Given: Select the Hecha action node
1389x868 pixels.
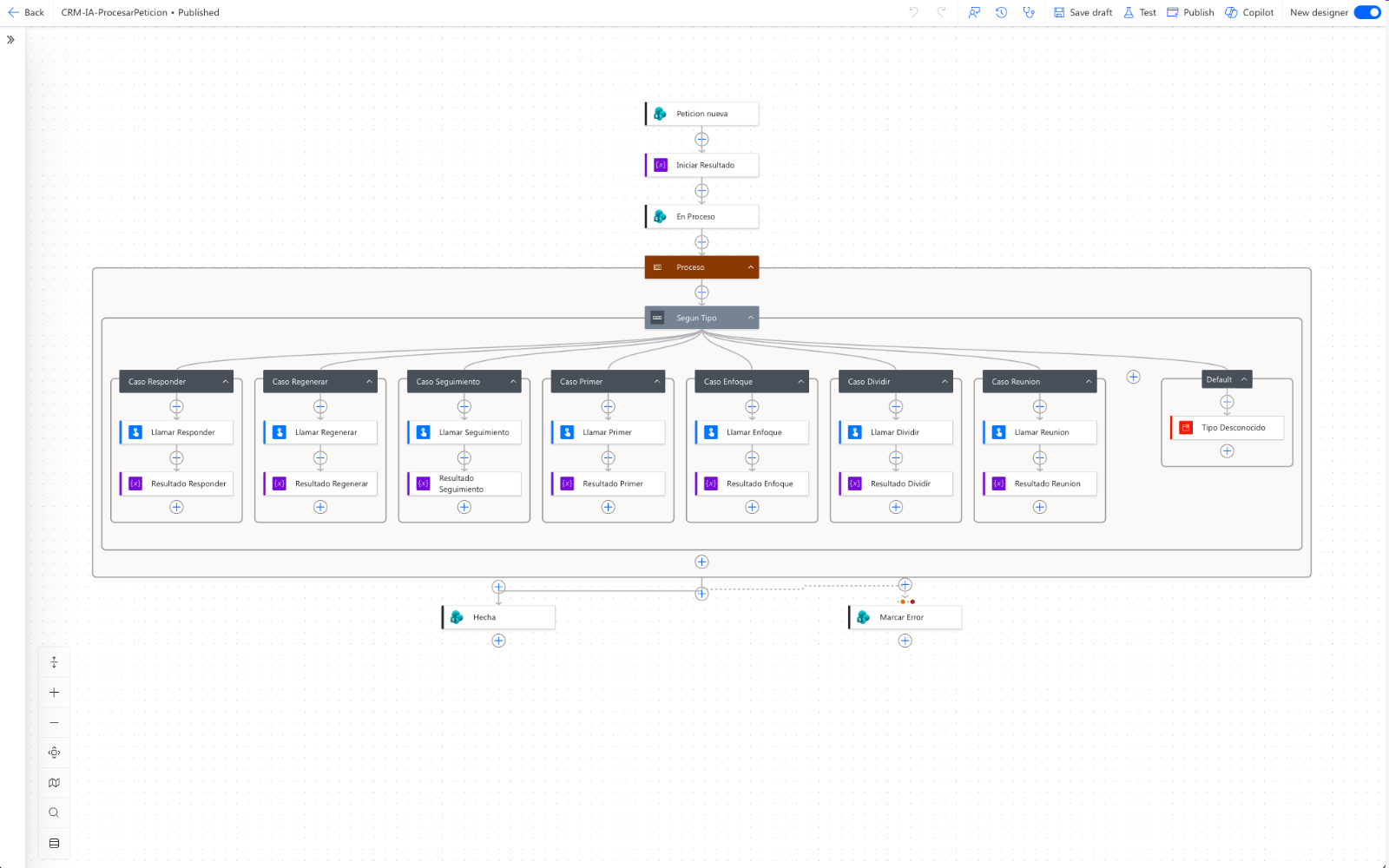Looking at the screenshot, I should (498, 617).
